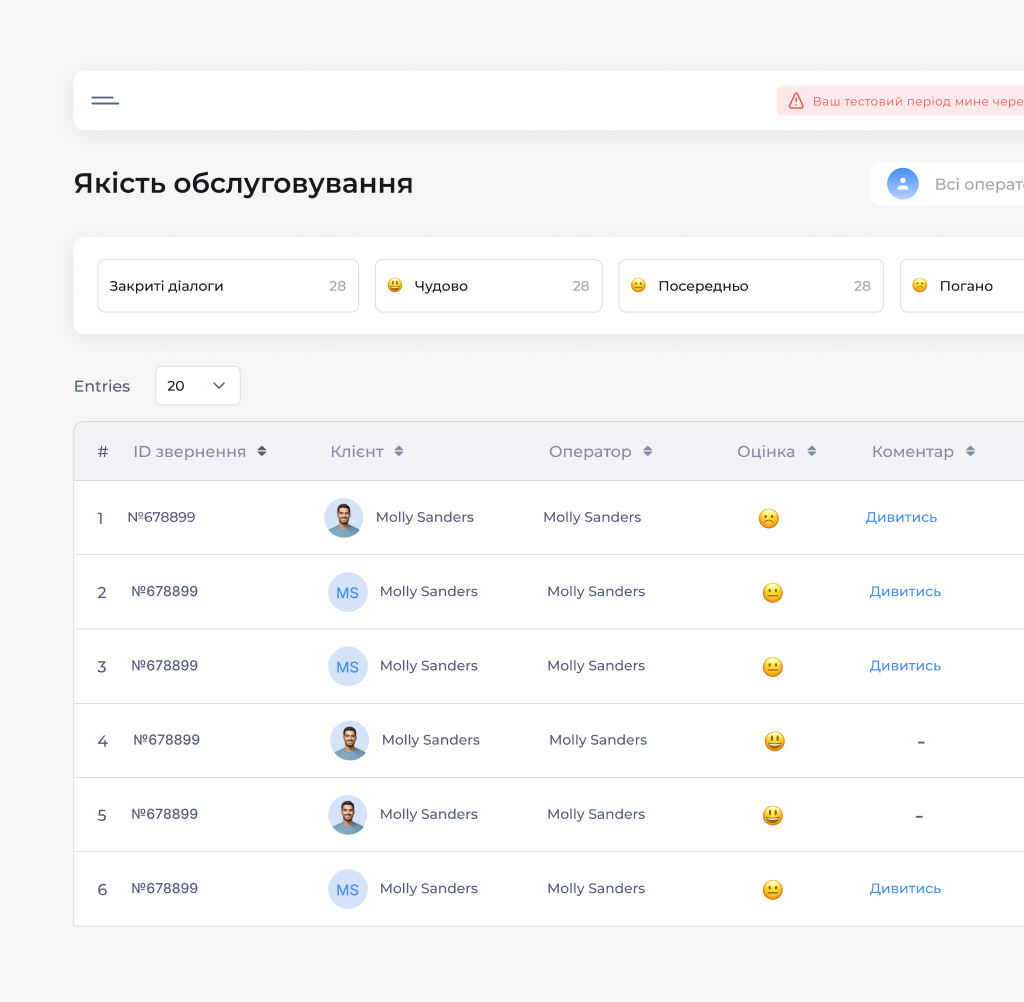Click ticket ID №678899 in row 1
The image size is (1024, 1002).
(161, 517)
